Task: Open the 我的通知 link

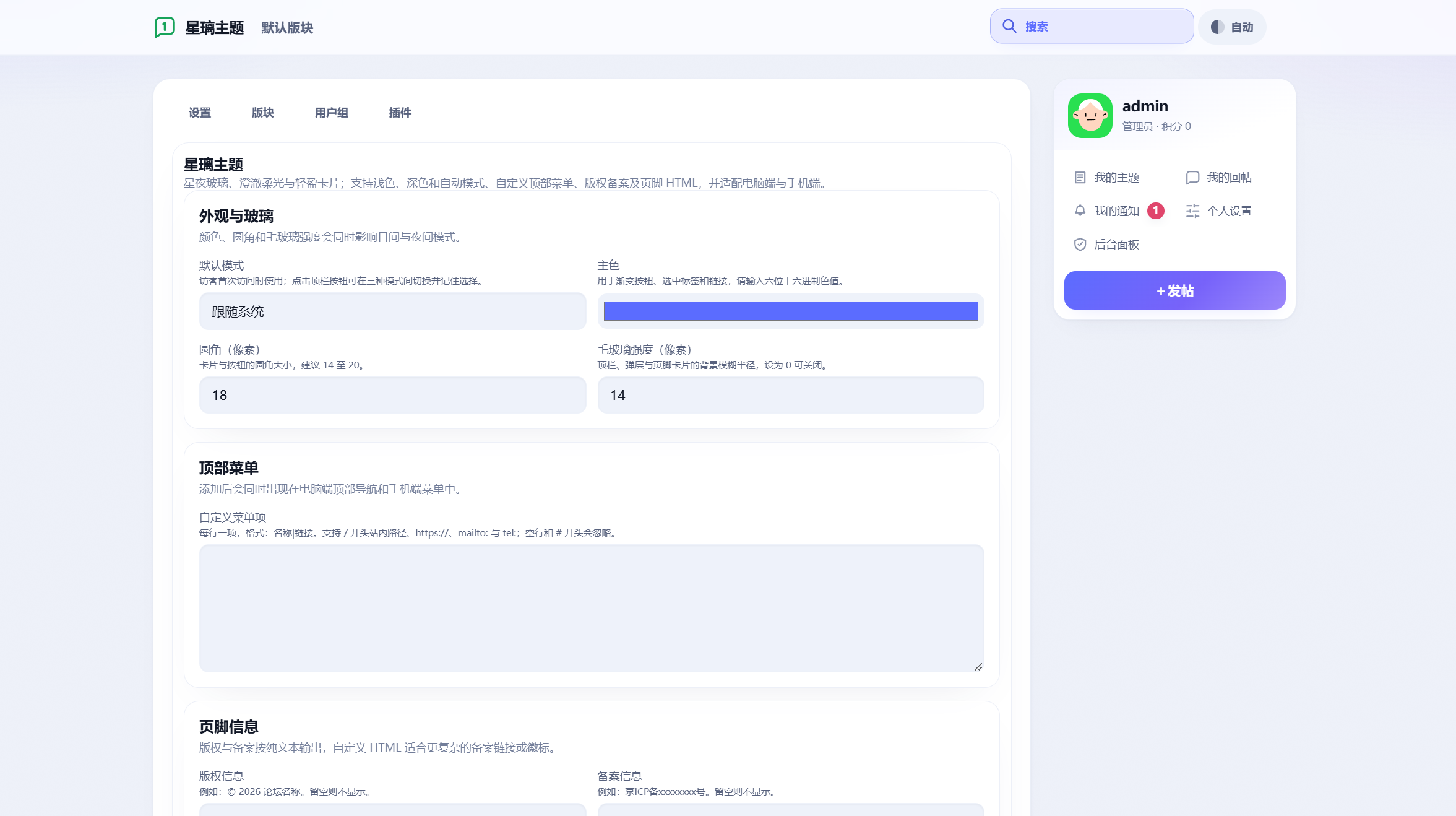Action: [1119, 211]
